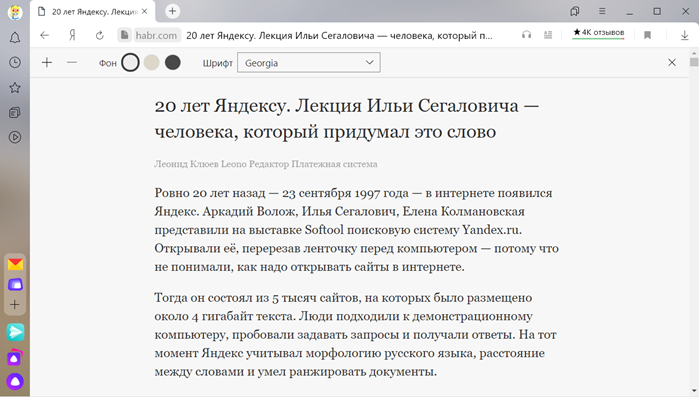Open notifications bell in sidebar
Viewport: 699px width, 397px height.
[x=15, y=38]
